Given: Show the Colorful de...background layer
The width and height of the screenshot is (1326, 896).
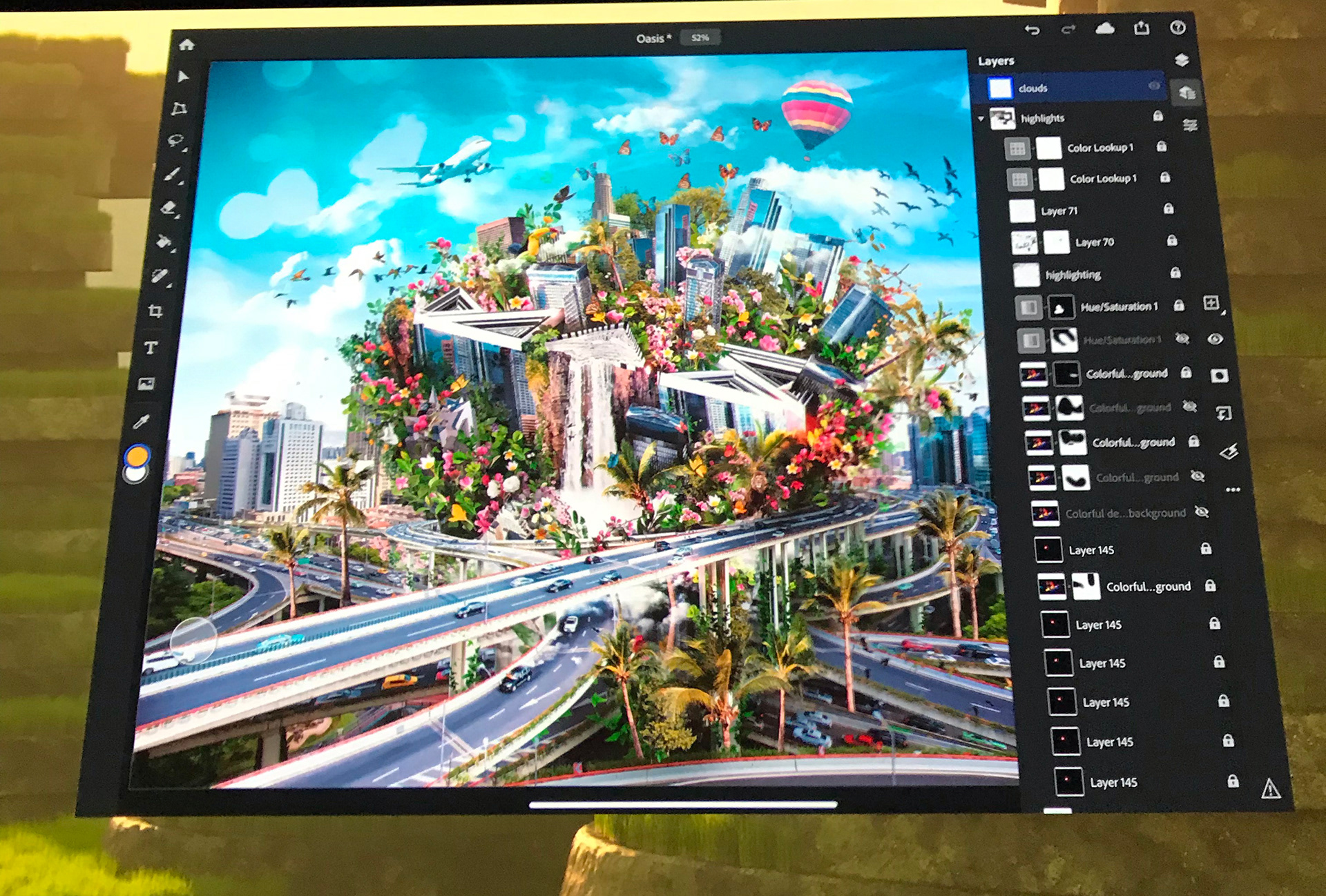Looking at the screenshot, I should (1202, 512).
